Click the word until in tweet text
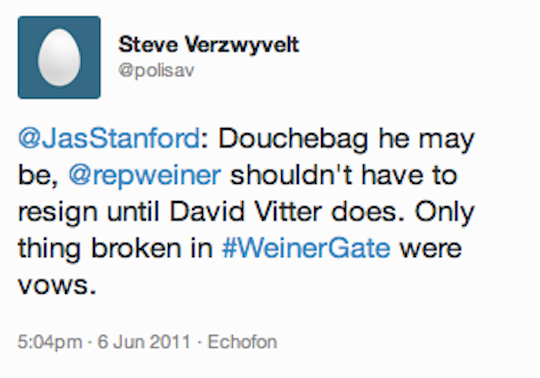Viewport: 540px width, 378px height. [x=133, y=211]
